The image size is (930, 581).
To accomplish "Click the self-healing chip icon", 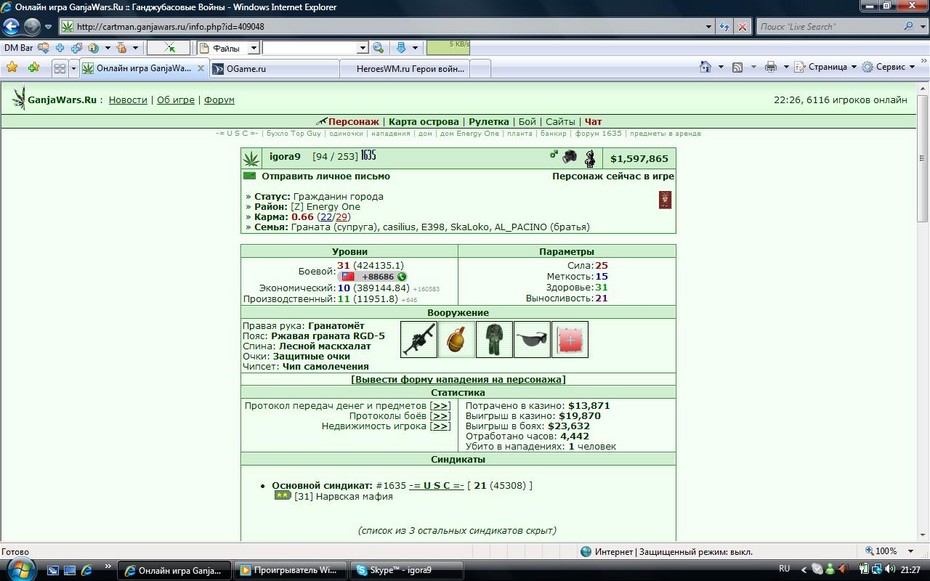I will point(570,339).
